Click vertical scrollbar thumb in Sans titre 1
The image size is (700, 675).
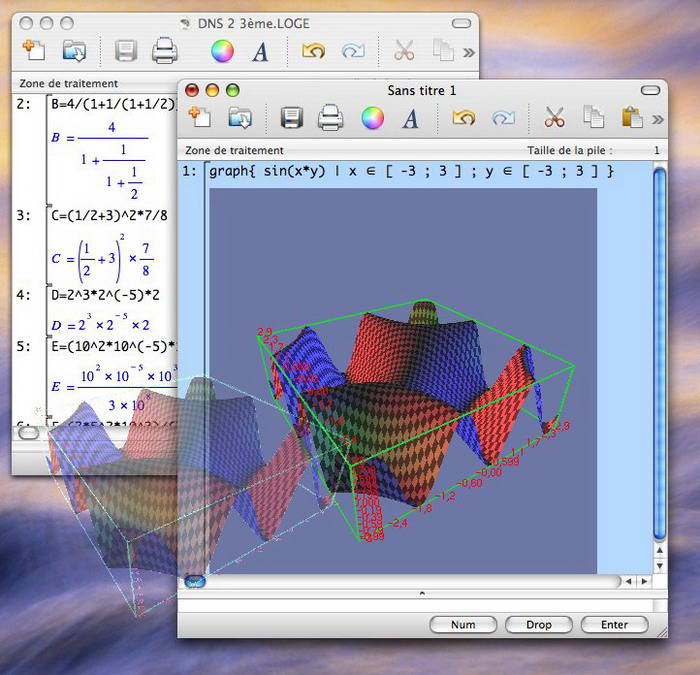[x=659, y=354]
